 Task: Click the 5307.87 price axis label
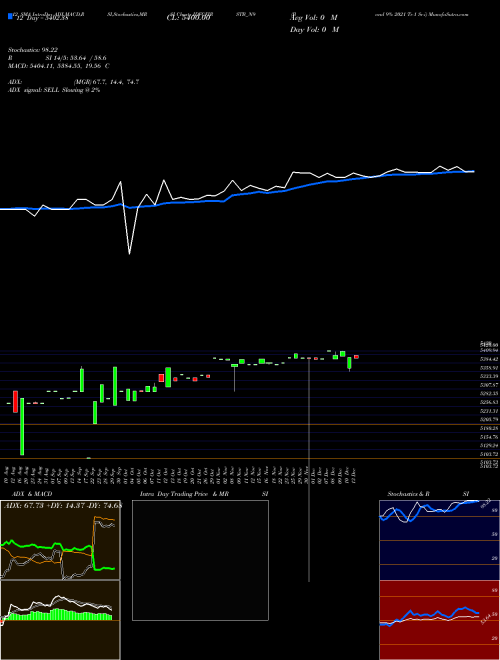(x=489, y=385)
